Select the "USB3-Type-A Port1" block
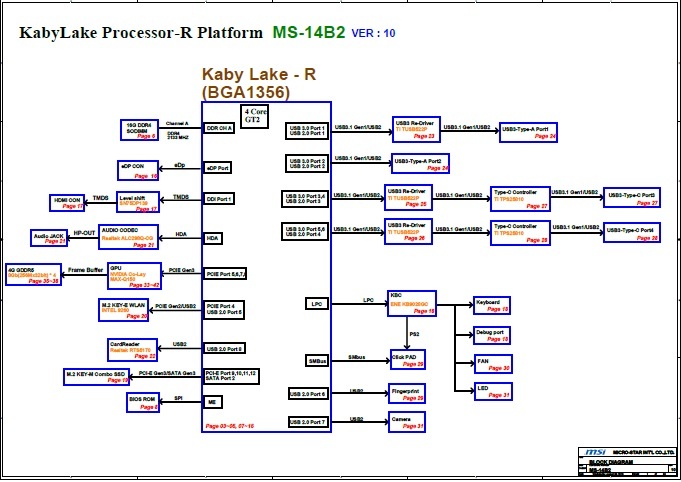The height and width of the screenshot is (482, 681). click(528, 132)
